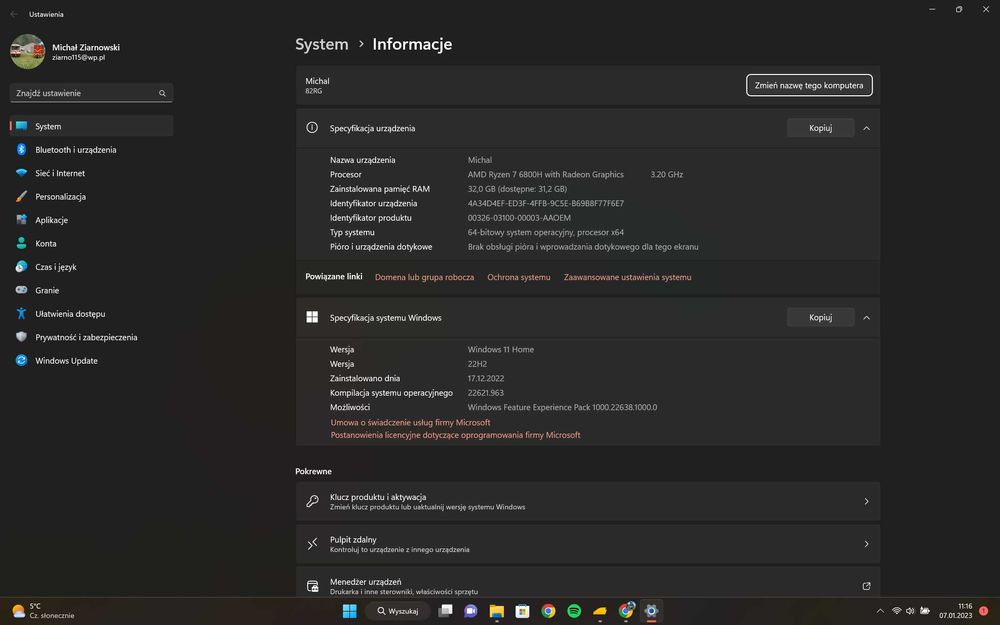The width and height of the screenshot is (1000, 625).
Task: Click the chevron on Pulpit zdalny row
Action: (x=866, y=544)
